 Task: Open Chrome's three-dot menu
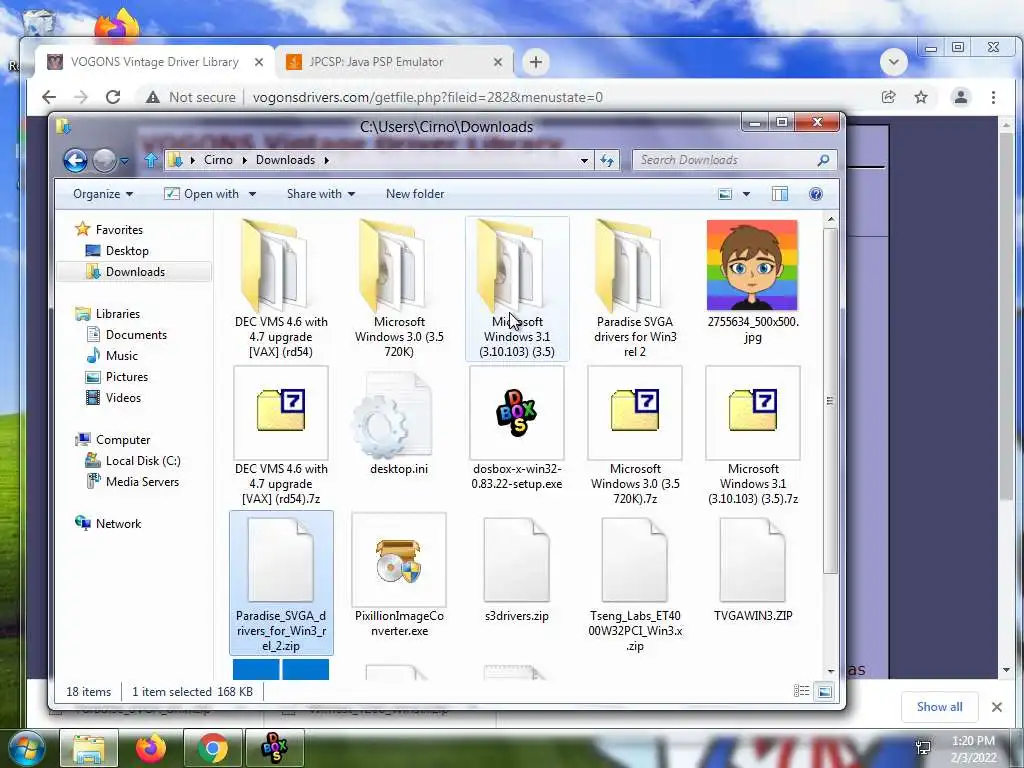(993, 97)
